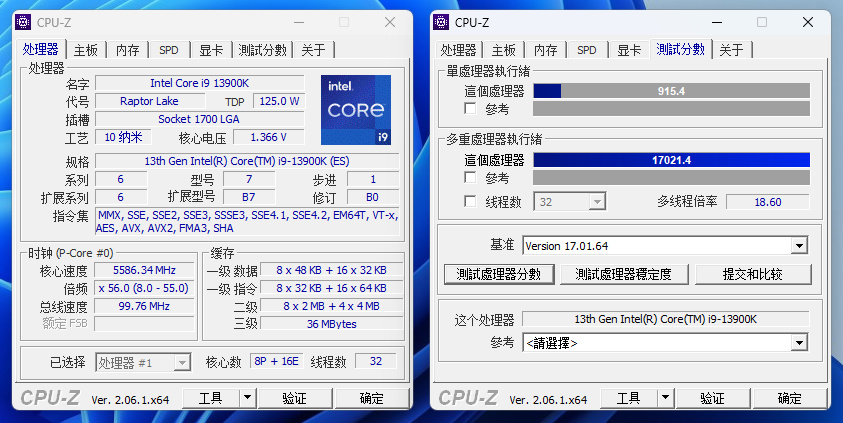Open 关于 tab in right window
The image size is (843, 423).
click(731, 50)
